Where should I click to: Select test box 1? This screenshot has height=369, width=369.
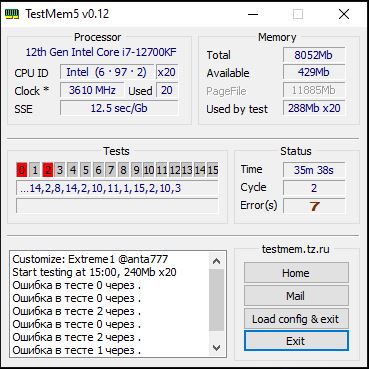(35, 170)
